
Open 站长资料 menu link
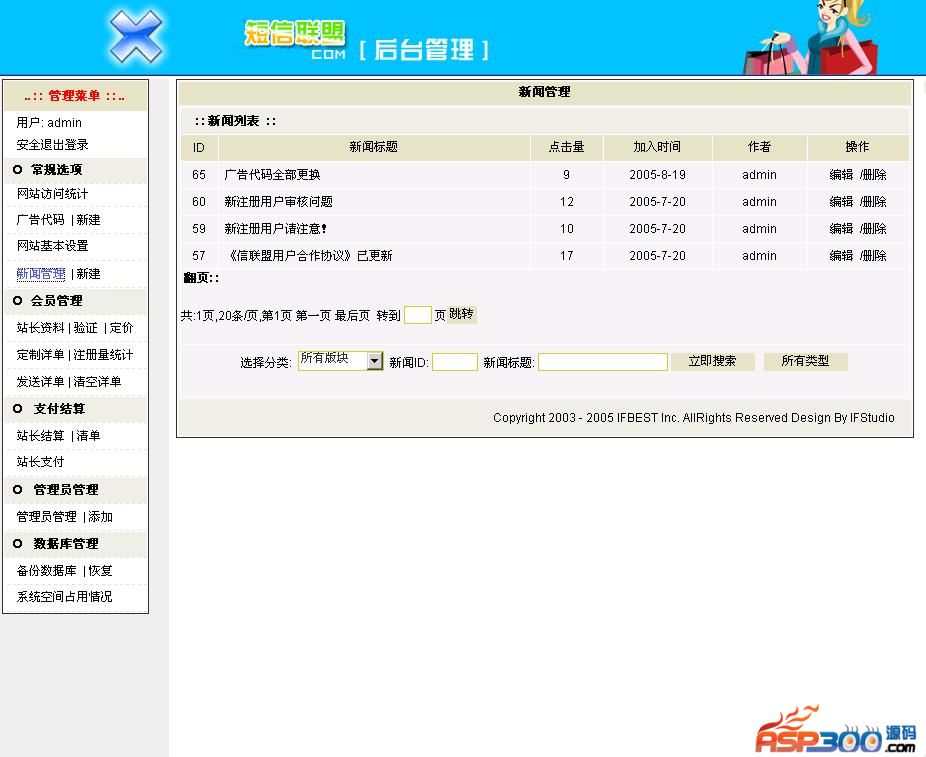pos(40,328)
